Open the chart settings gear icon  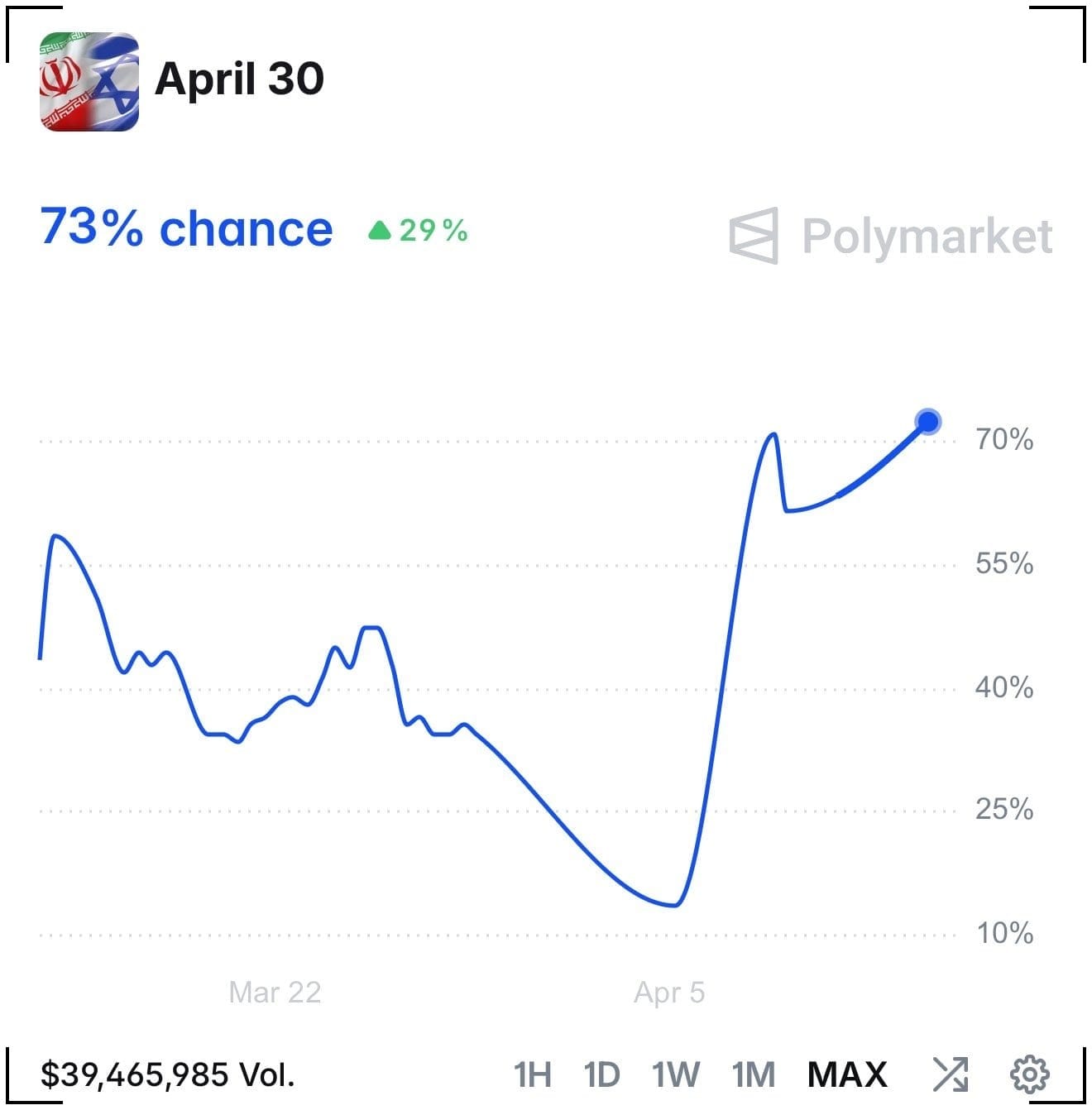click(1030, 1074)
